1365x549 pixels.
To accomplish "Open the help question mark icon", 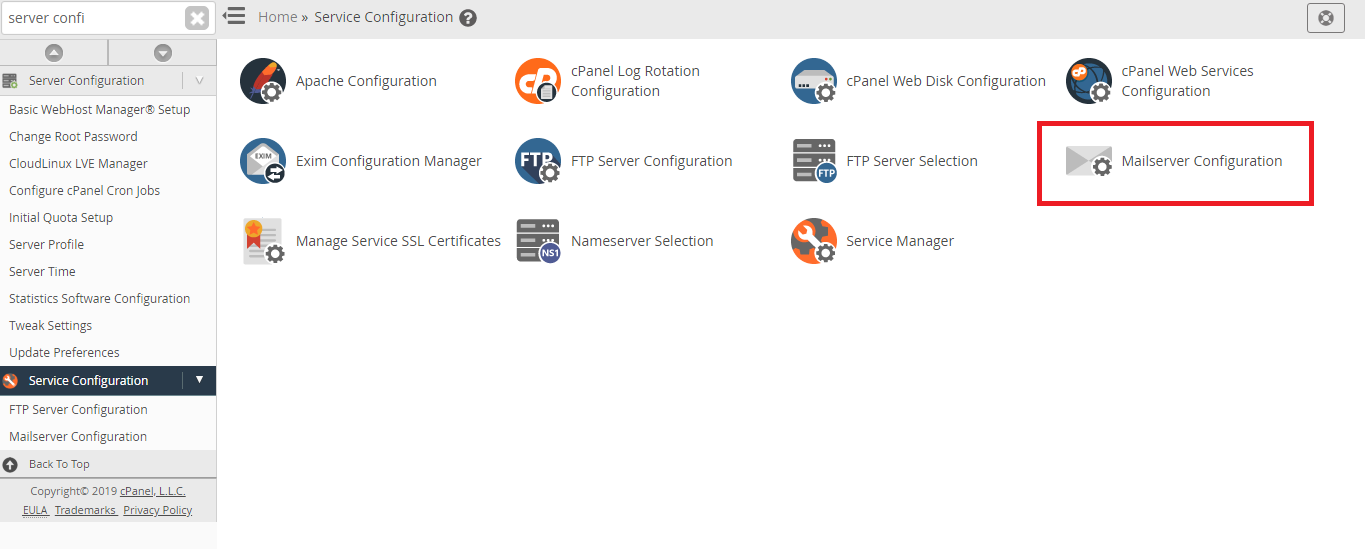I will [468, 18].
